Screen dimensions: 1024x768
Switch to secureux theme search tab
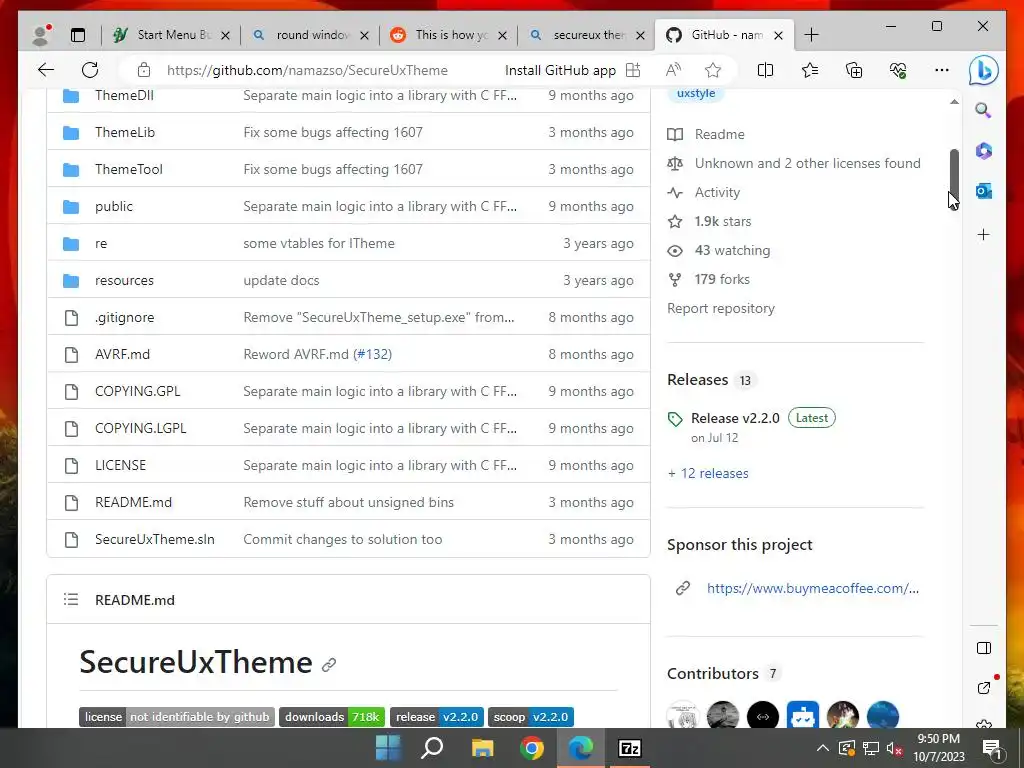pyautogui.click(x=588, y=35)
